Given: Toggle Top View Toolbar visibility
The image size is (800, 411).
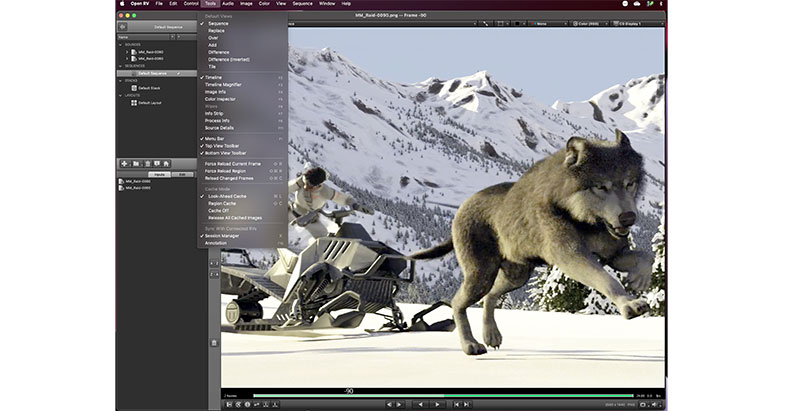Looking at the screenshot, I should [224, 145].
